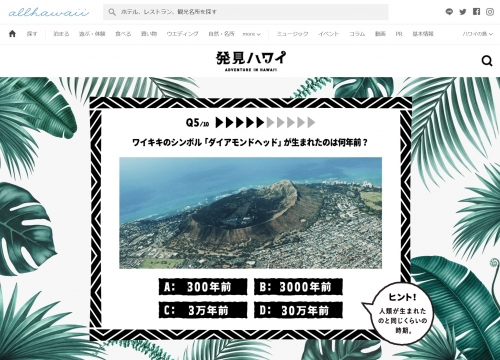500x360 pixels.
Task: Open the home icon in the navigation bar
Action: [12, 34]
